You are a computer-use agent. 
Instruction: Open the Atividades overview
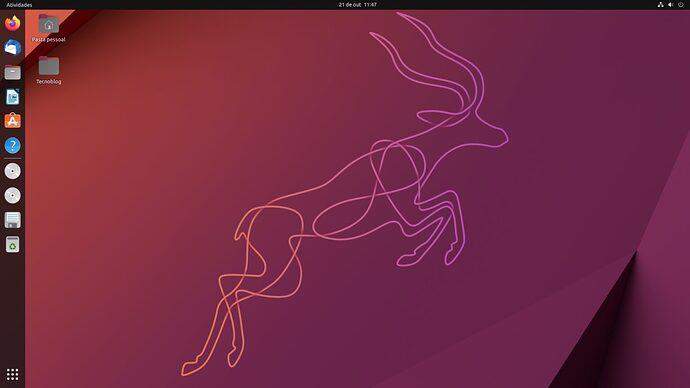point(19,5)
